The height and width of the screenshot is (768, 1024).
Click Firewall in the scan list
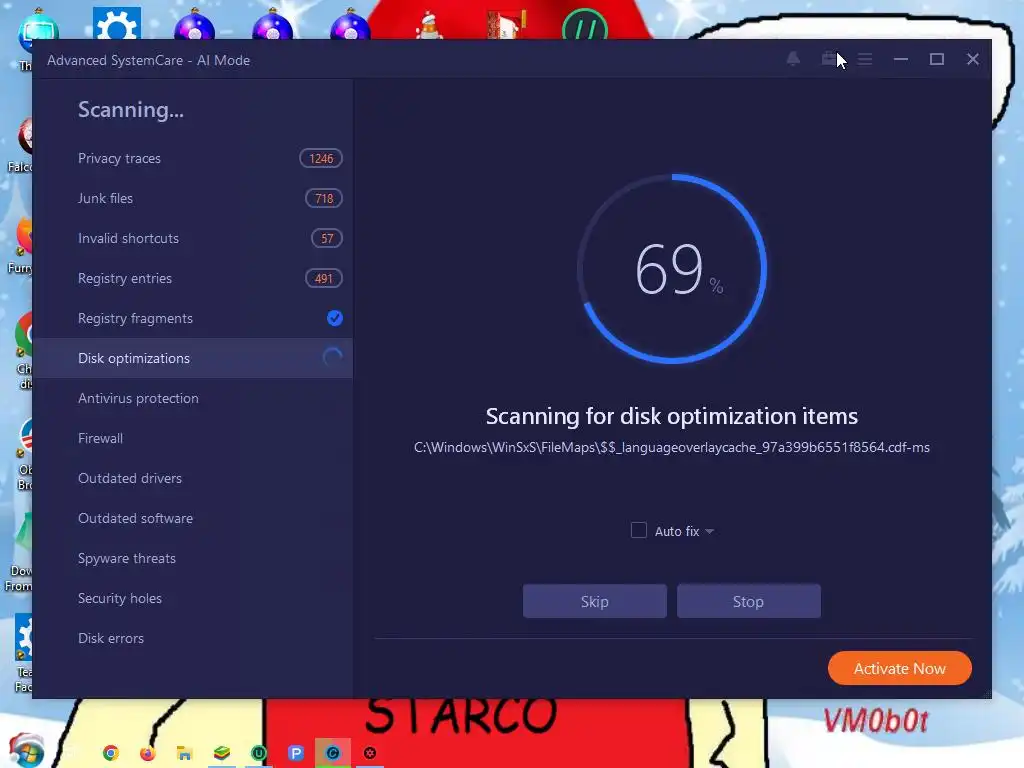pyautogui.click(x=193, y=438)
